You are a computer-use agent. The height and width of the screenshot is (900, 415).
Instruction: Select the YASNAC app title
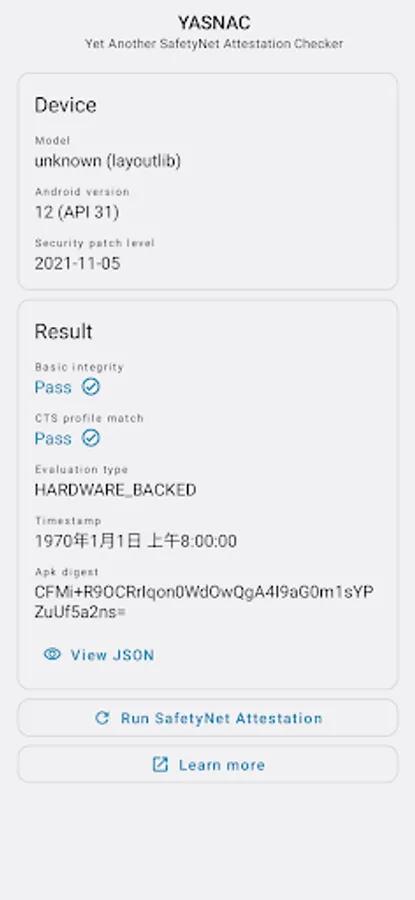(x=214, y=23)
